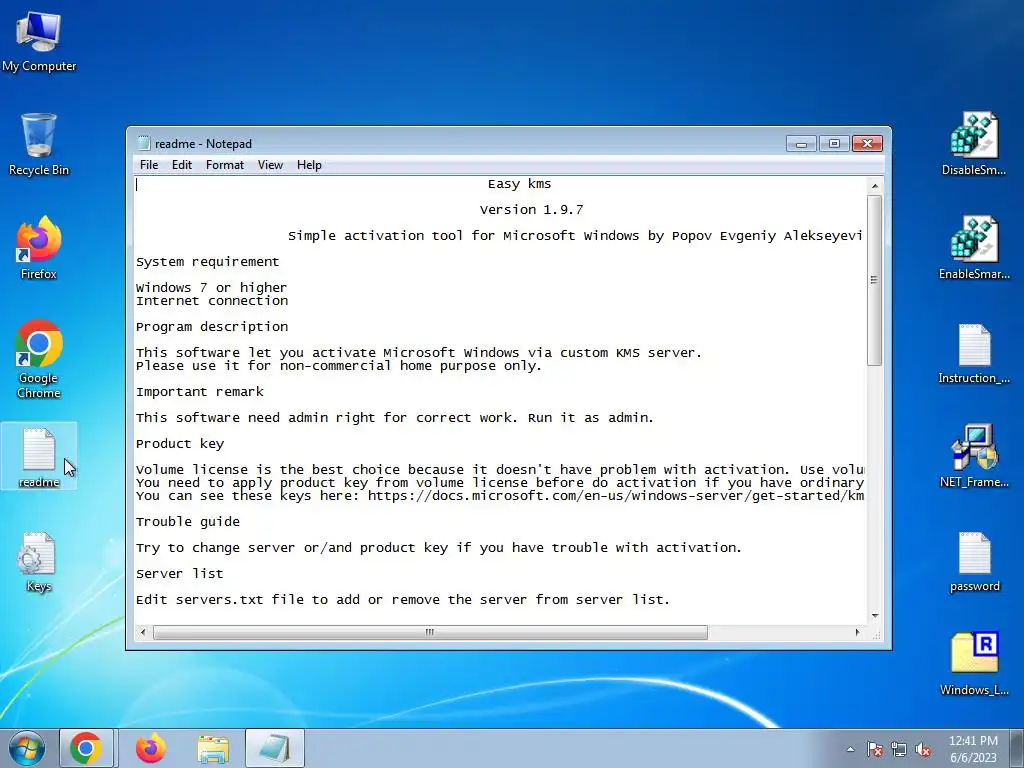Click the muted volume tray icon

923,749
